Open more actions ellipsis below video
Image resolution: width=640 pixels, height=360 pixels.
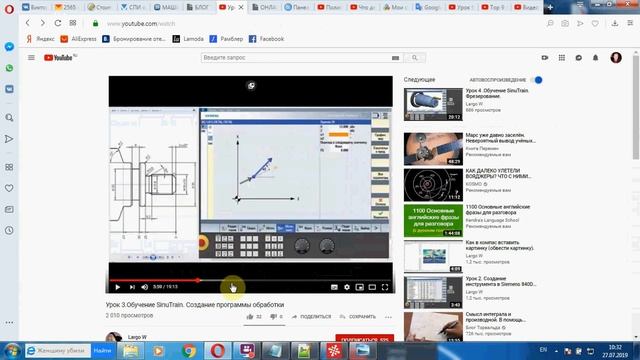click(388, 317)
